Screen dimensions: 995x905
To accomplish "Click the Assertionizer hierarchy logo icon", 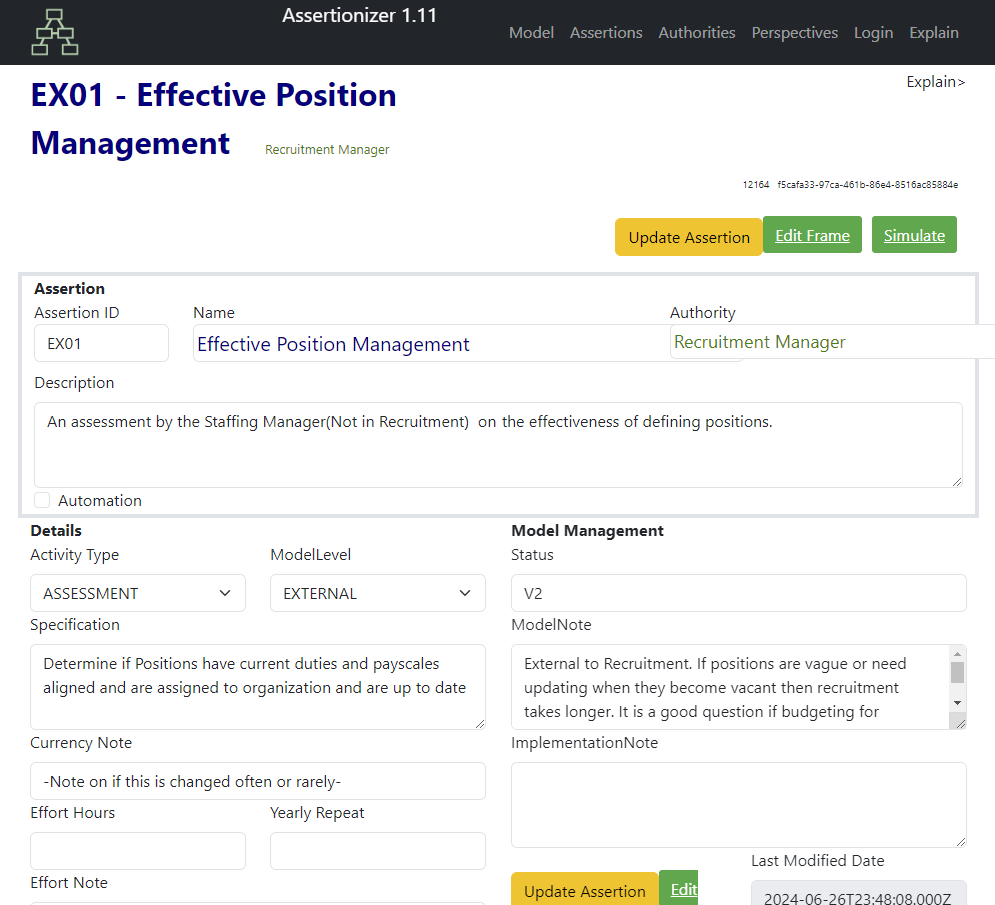I will (55, 32).
